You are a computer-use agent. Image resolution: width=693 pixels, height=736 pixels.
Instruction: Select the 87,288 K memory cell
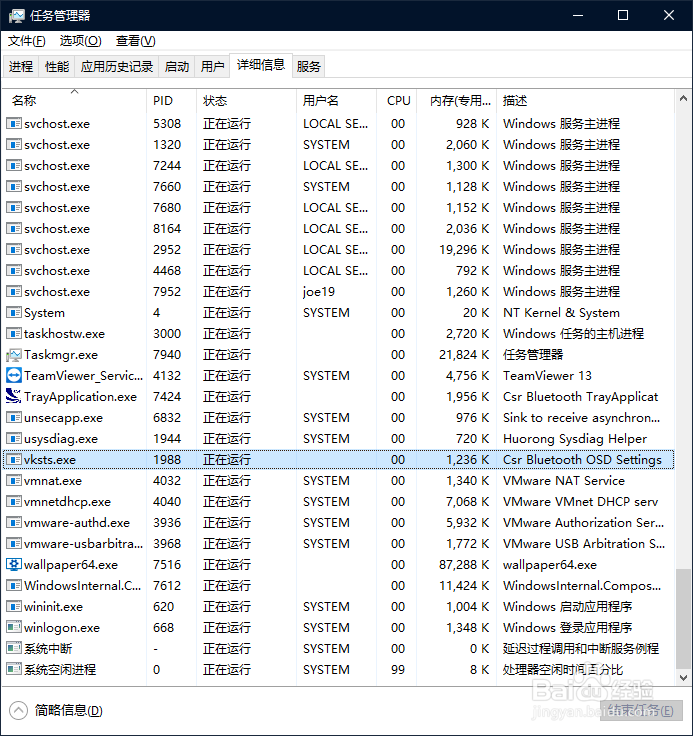point(464,565)
